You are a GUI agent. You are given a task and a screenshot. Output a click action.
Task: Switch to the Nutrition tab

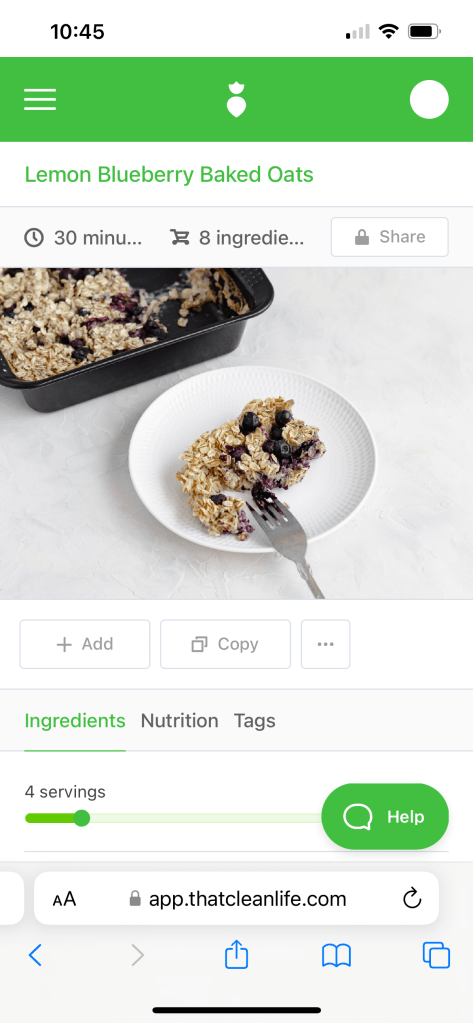pyautogui.click(x=179, y=721)
